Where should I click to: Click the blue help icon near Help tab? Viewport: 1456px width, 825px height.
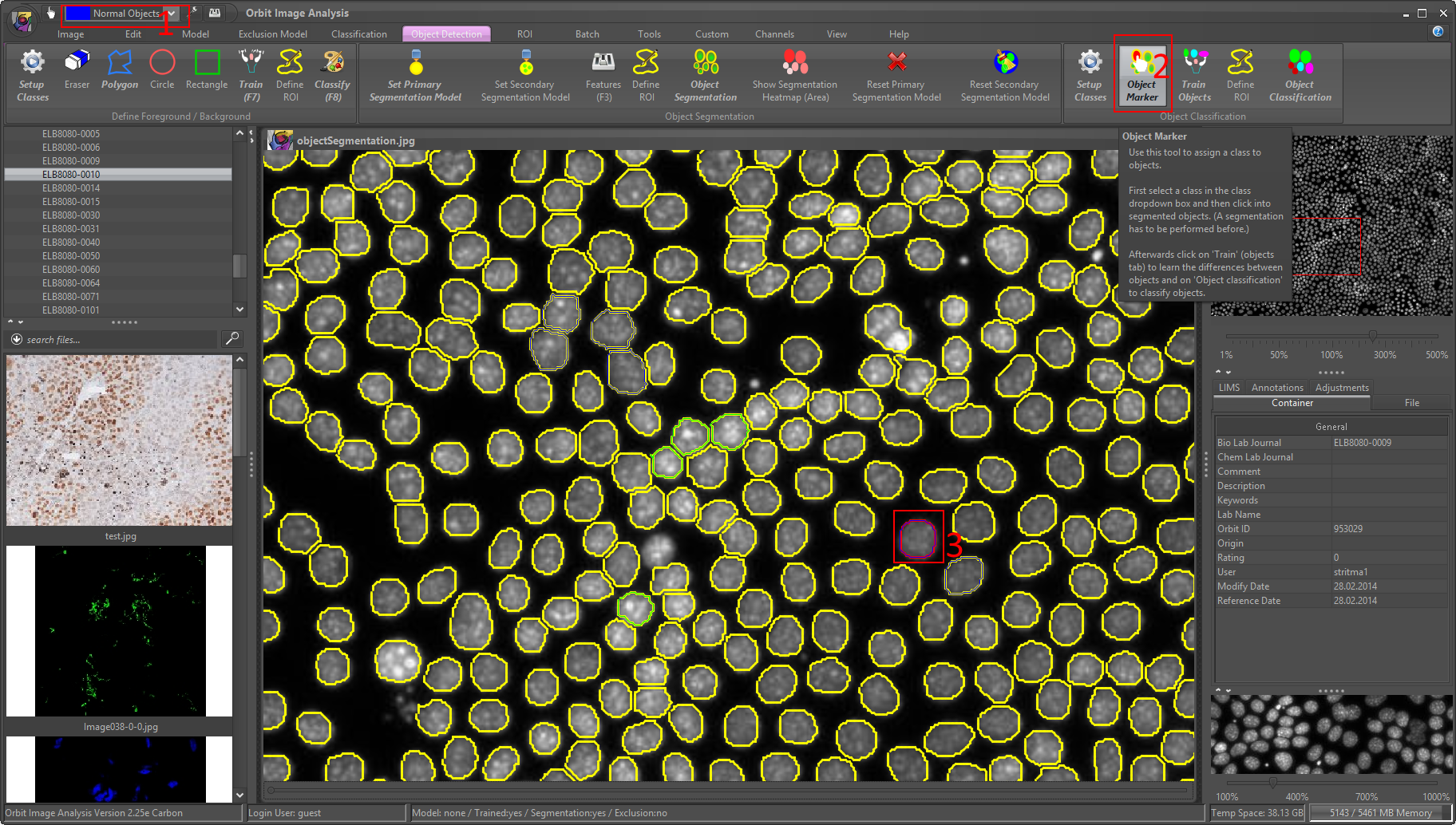1438,32
